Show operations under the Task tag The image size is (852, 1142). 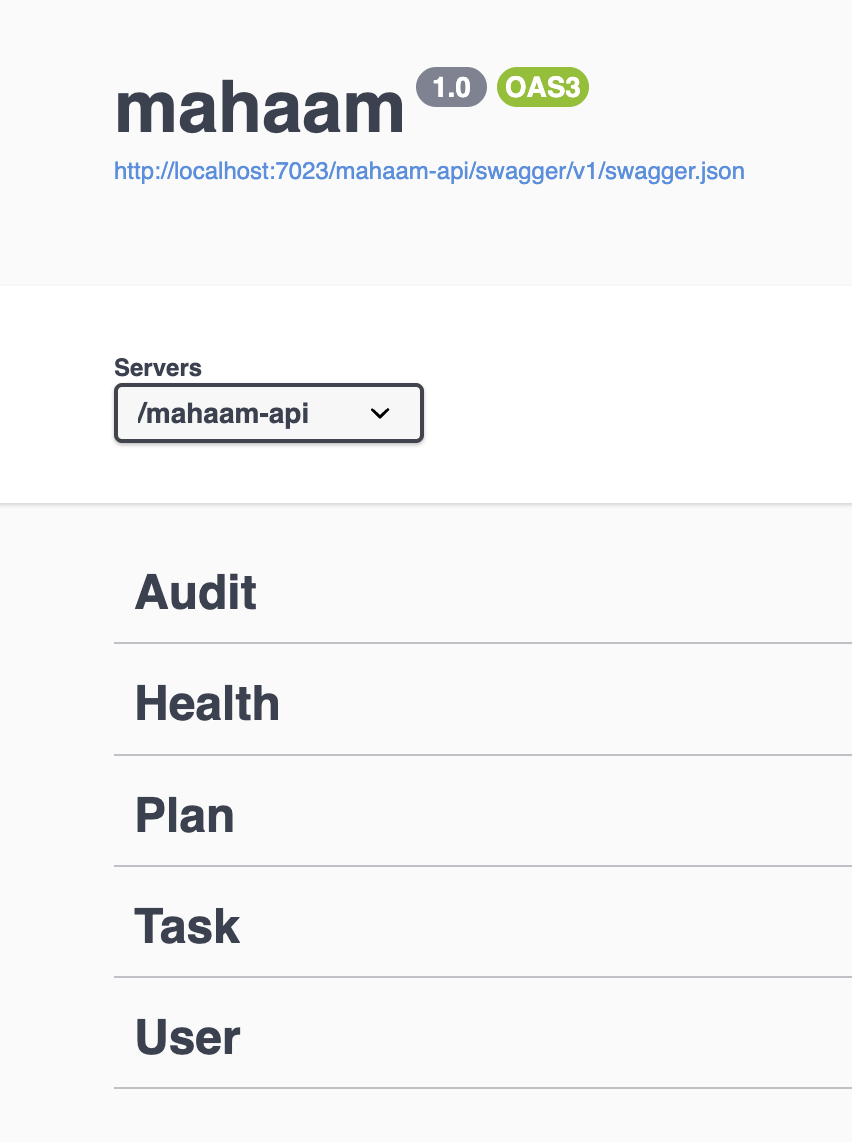[x=188, y=926]
